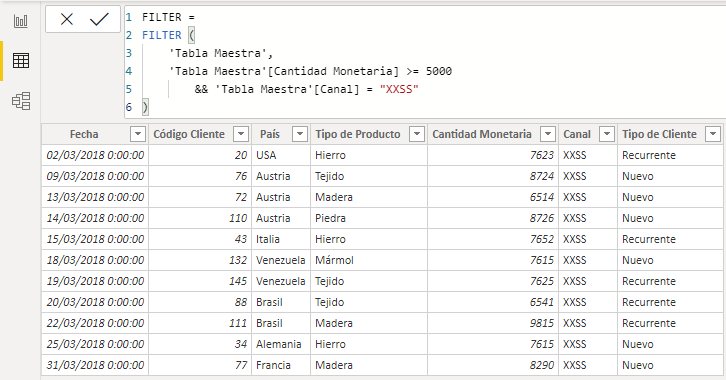Click client code cell 20
726x380 pixels.
pyautogui.click(x=200, y=156)
